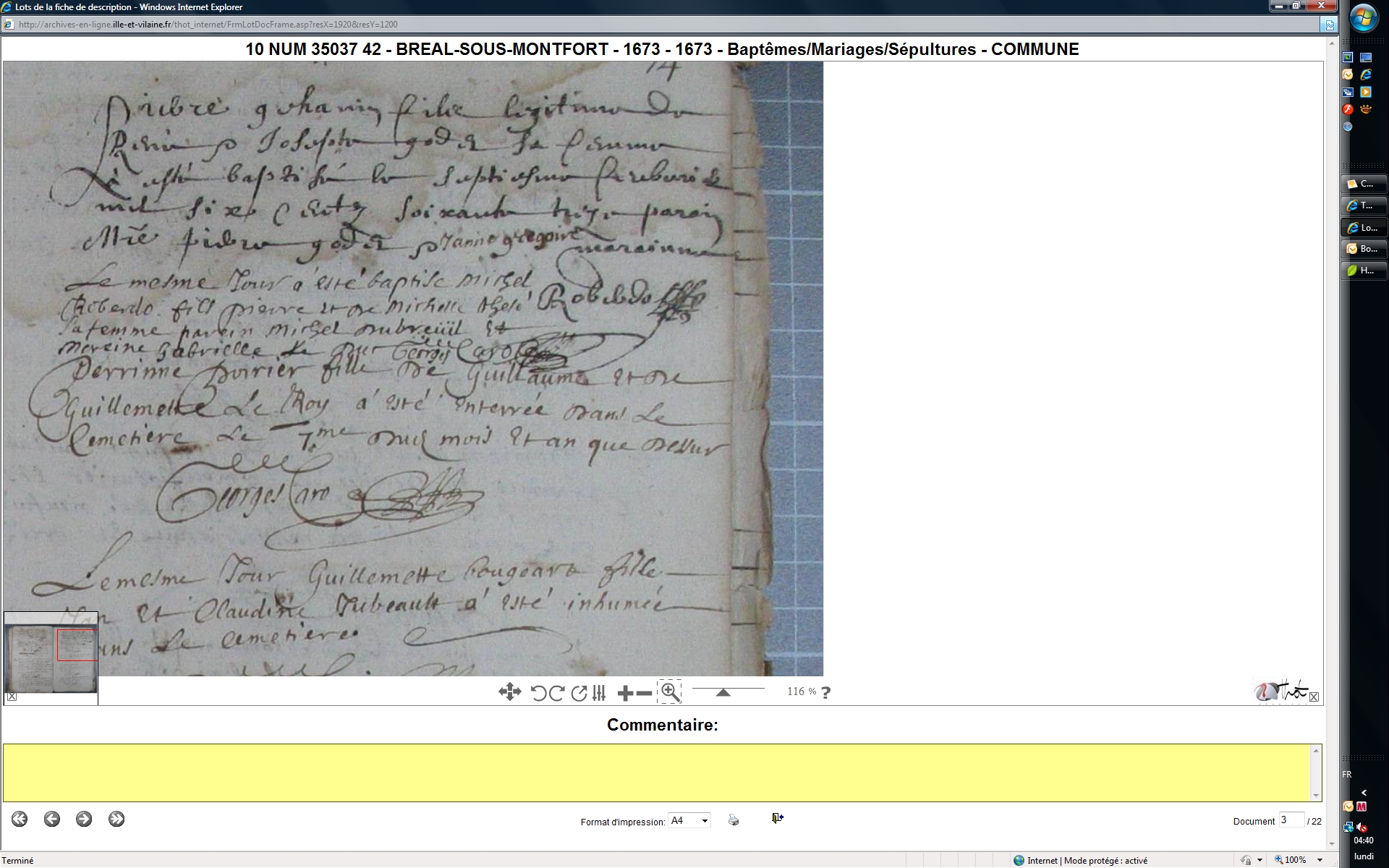Screen dimensions: 1389x868
Task: Rotate image clockwise
Action: coord(556,693)
